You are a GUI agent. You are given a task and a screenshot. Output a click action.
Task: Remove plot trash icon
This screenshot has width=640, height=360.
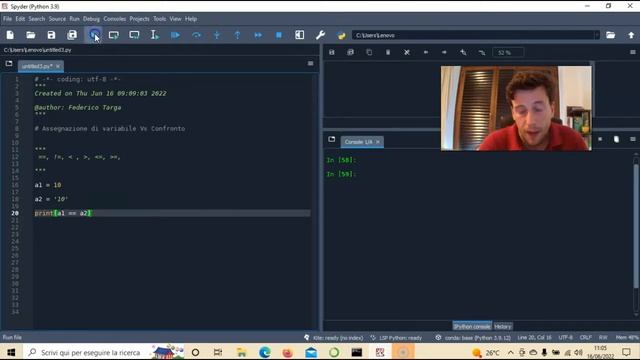click(388, 52)
